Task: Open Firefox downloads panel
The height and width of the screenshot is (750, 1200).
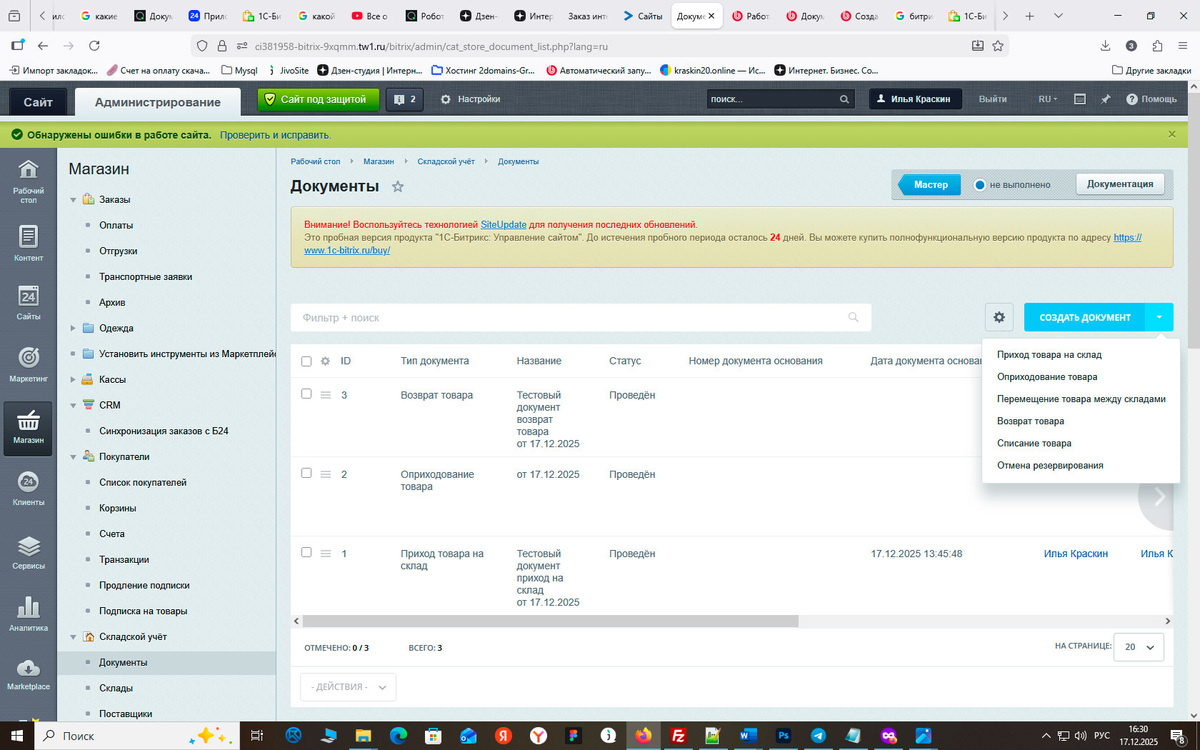Action: pyautogui.click(x=1105, y=46)
